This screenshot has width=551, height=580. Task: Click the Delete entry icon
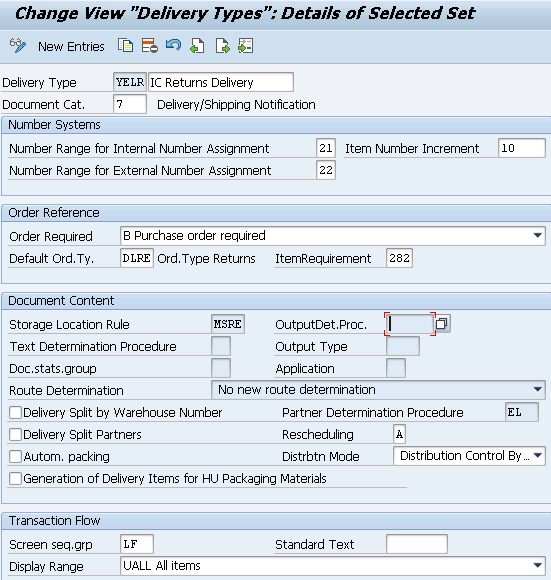(149, 46)
